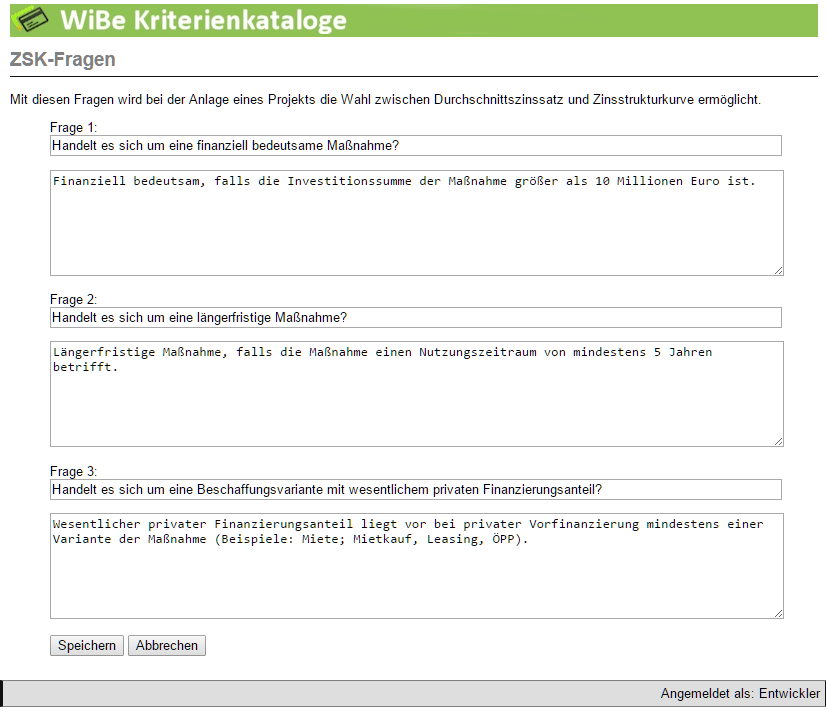The width and height of the screenshot is (826, 717).
Task: Focus the Frage 1 question text field
Action: click(415, 146)
